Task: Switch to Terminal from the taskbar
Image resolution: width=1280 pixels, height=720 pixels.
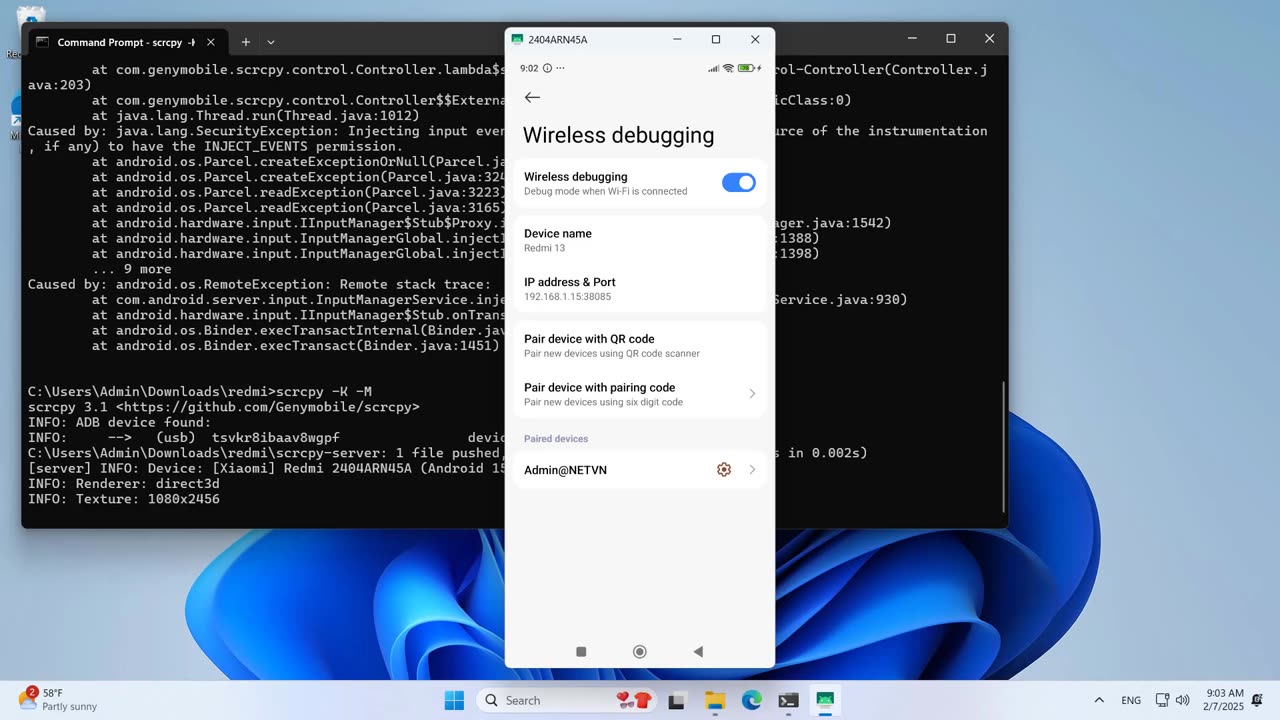Action: pyautogui.click(x=788, y=700)
